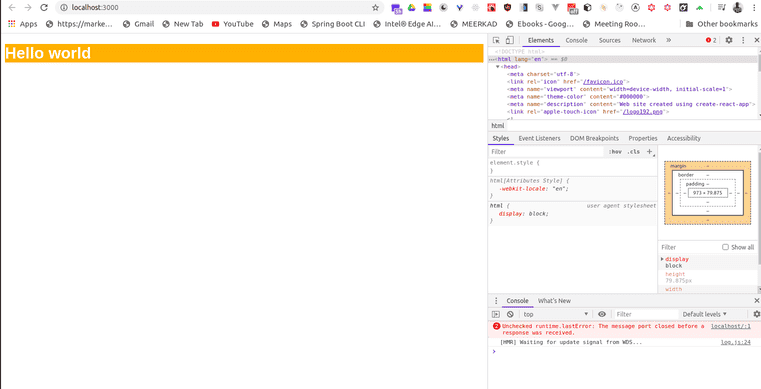Expand the display computed property

(662, 259)
